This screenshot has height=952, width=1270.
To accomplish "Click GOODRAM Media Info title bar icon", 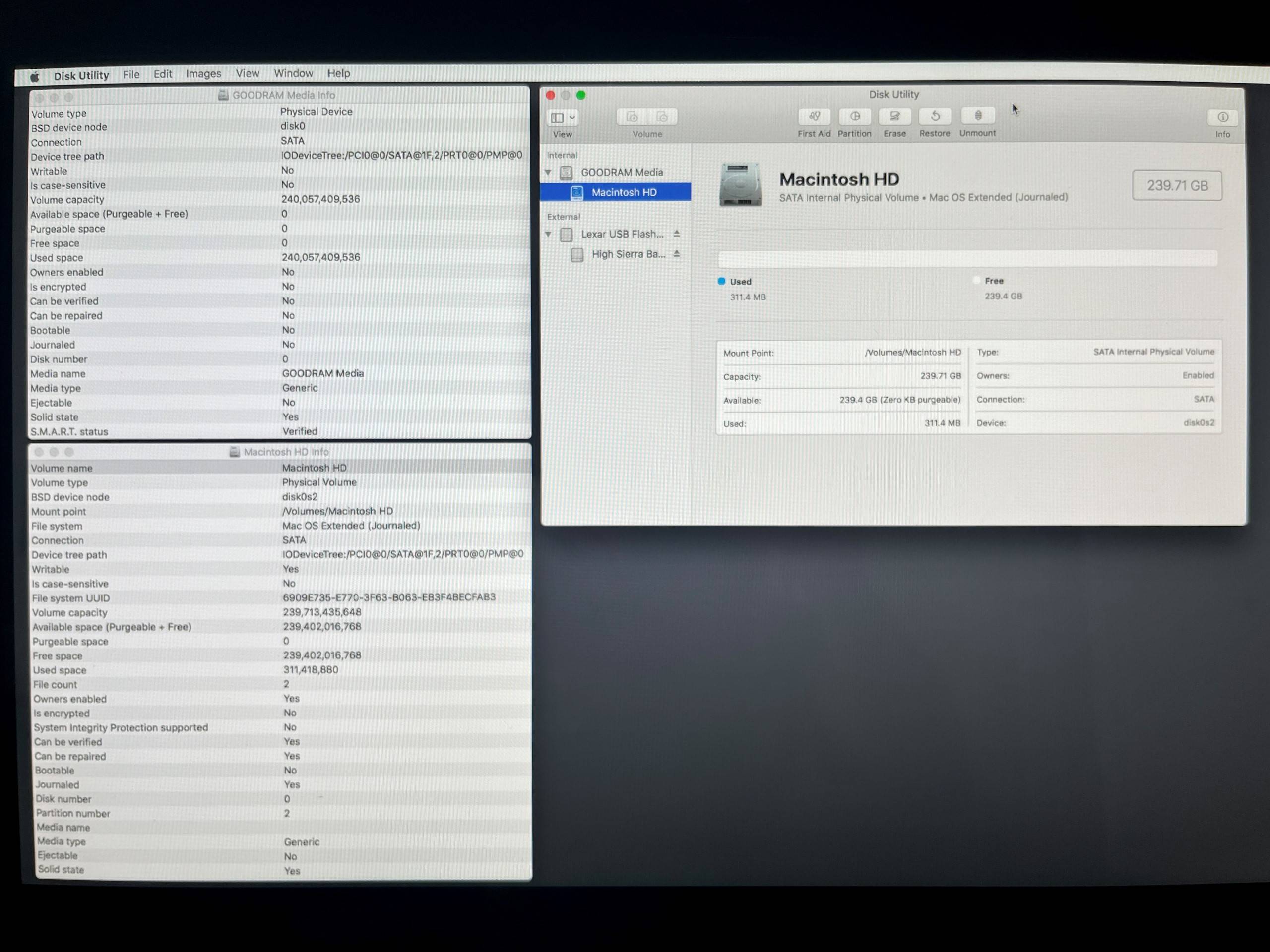I will click(223, 95).
